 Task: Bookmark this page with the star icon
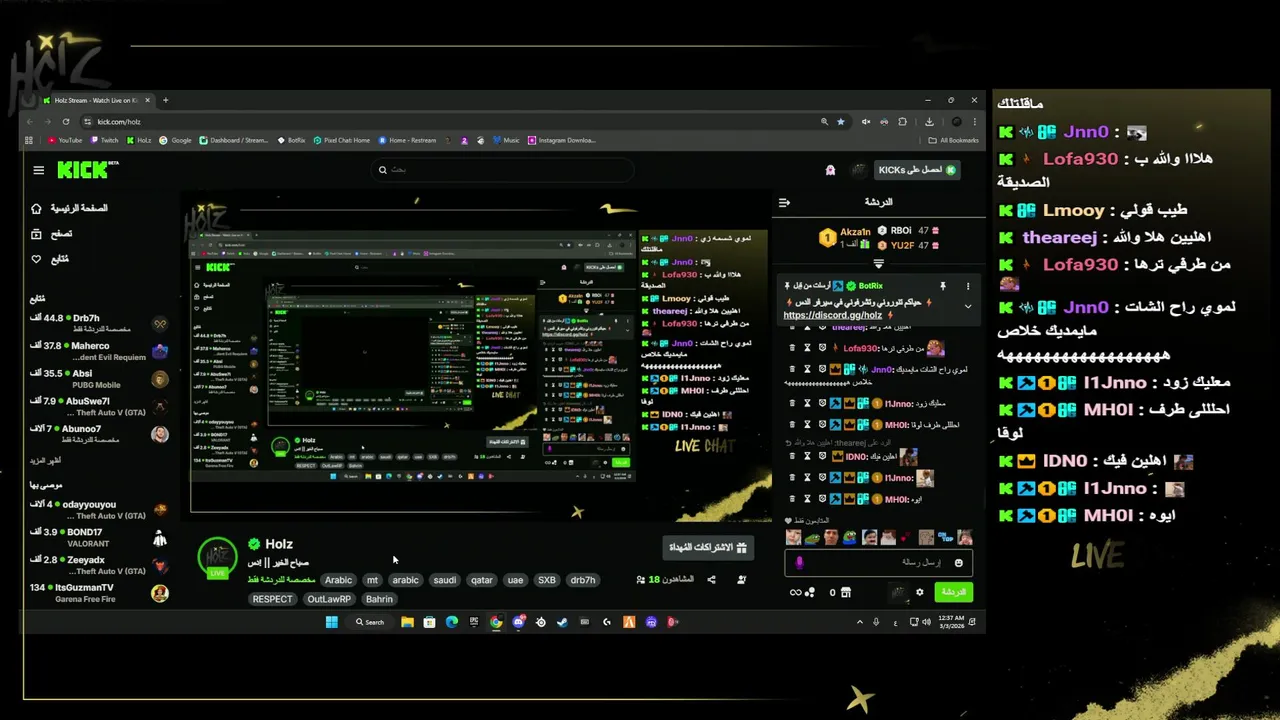(840, 121)
